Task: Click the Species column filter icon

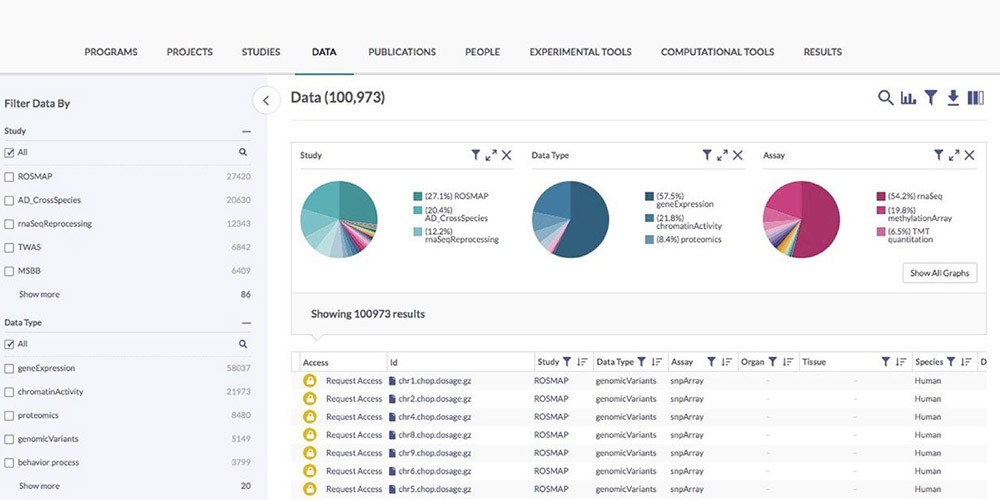Action: click(x=950, y=362)
